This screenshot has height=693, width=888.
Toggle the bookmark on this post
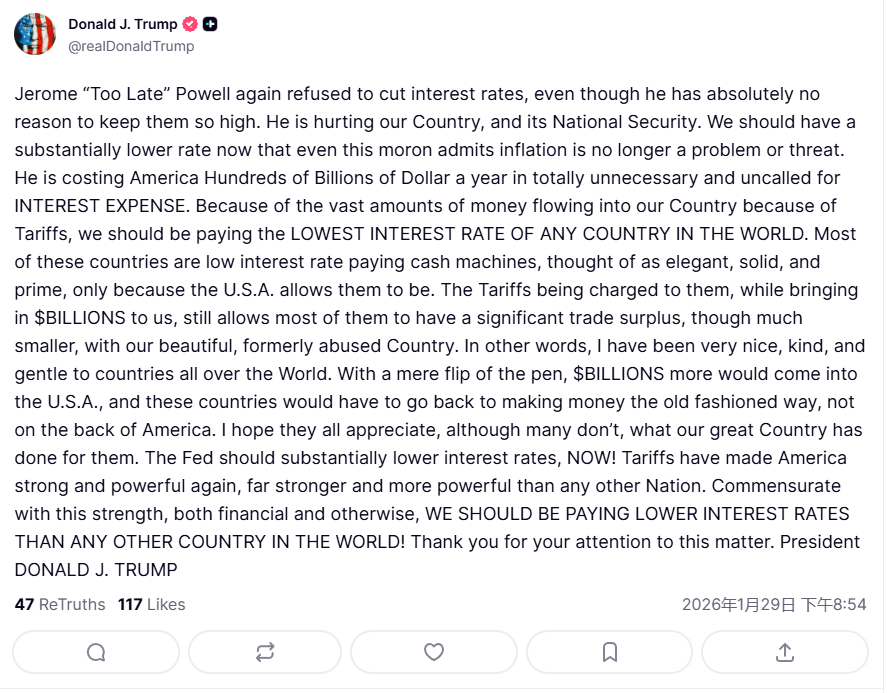(x=610, y=652)
